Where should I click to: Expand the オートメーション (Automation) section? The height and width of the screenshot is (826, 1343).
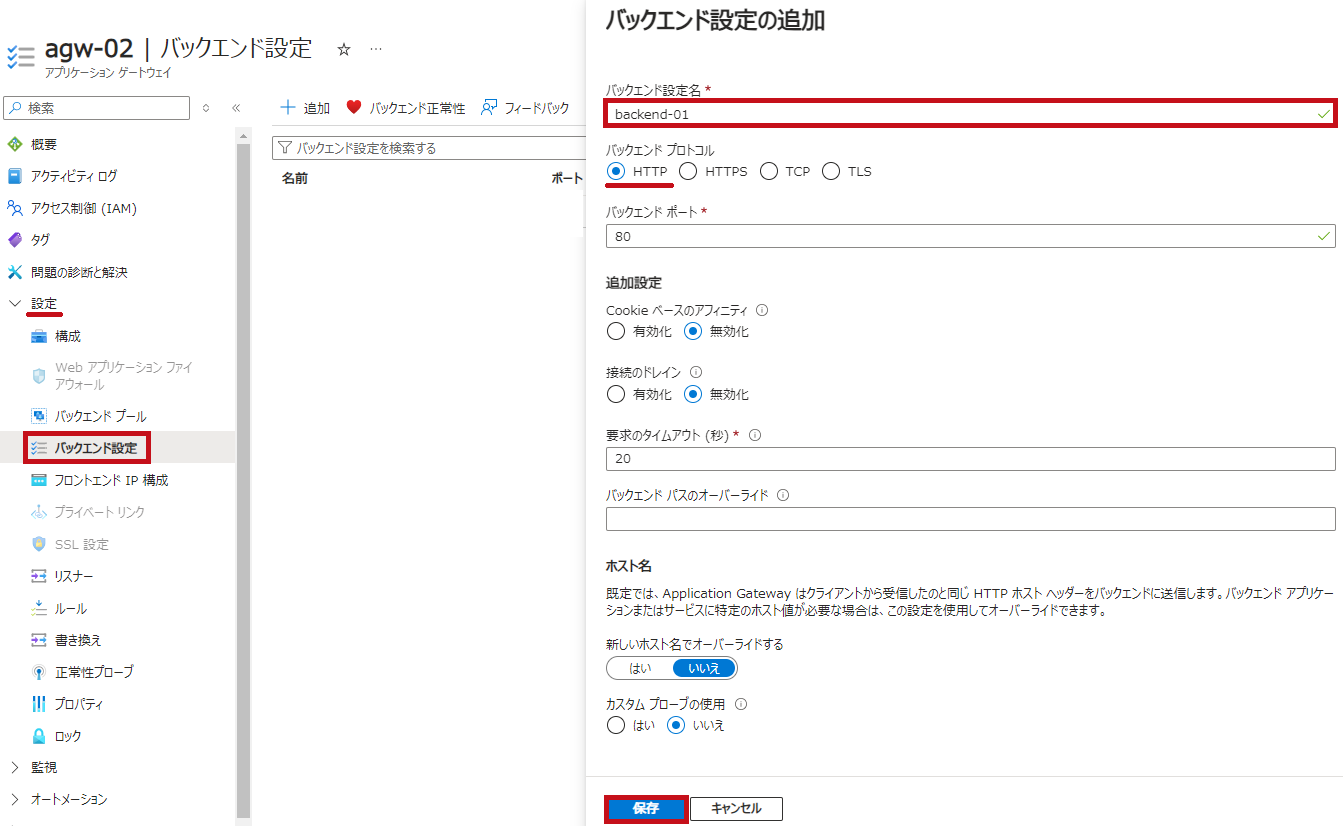(x=14, y=800)
